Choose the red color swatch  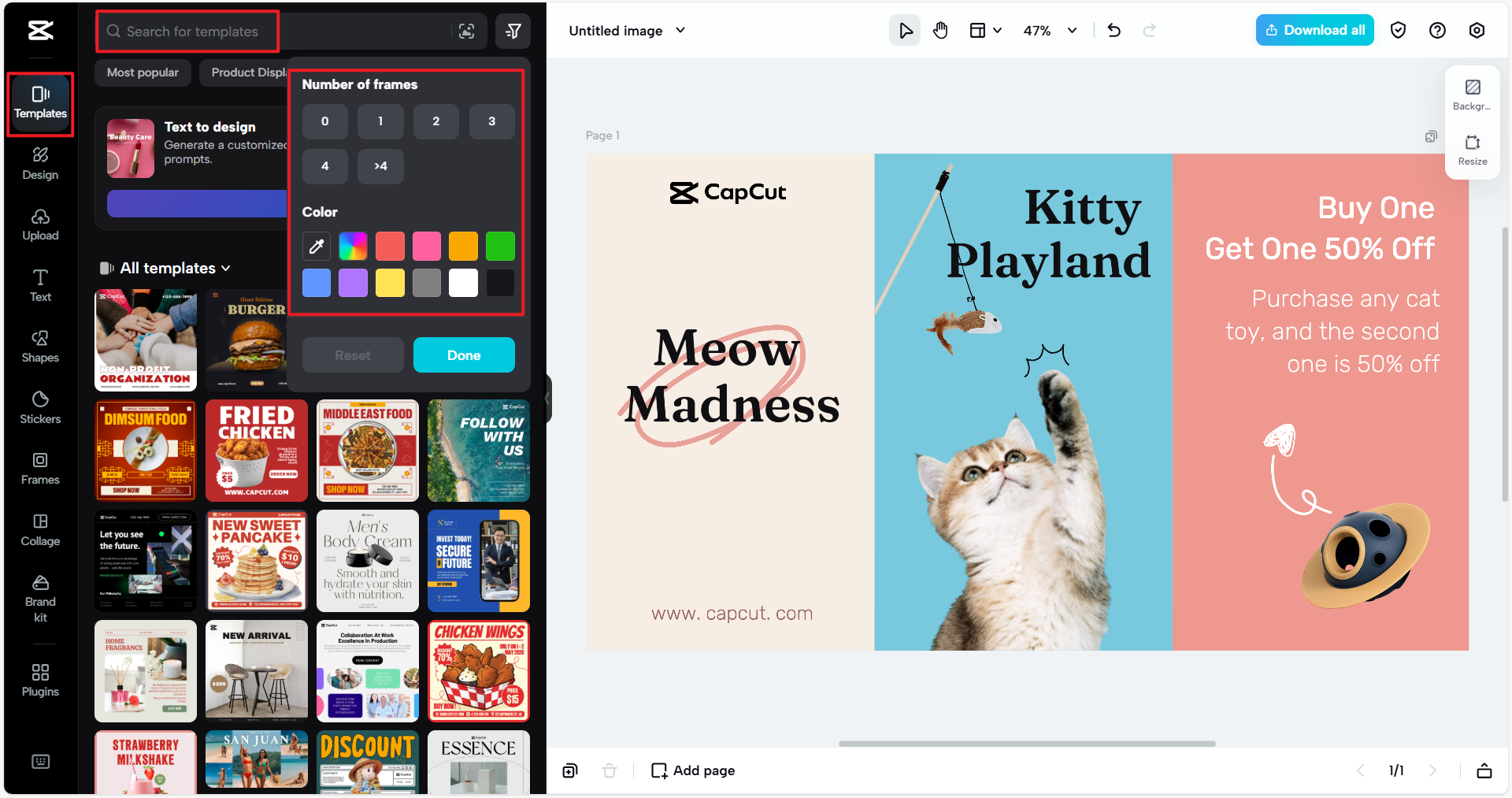click(x=390, y=247)
